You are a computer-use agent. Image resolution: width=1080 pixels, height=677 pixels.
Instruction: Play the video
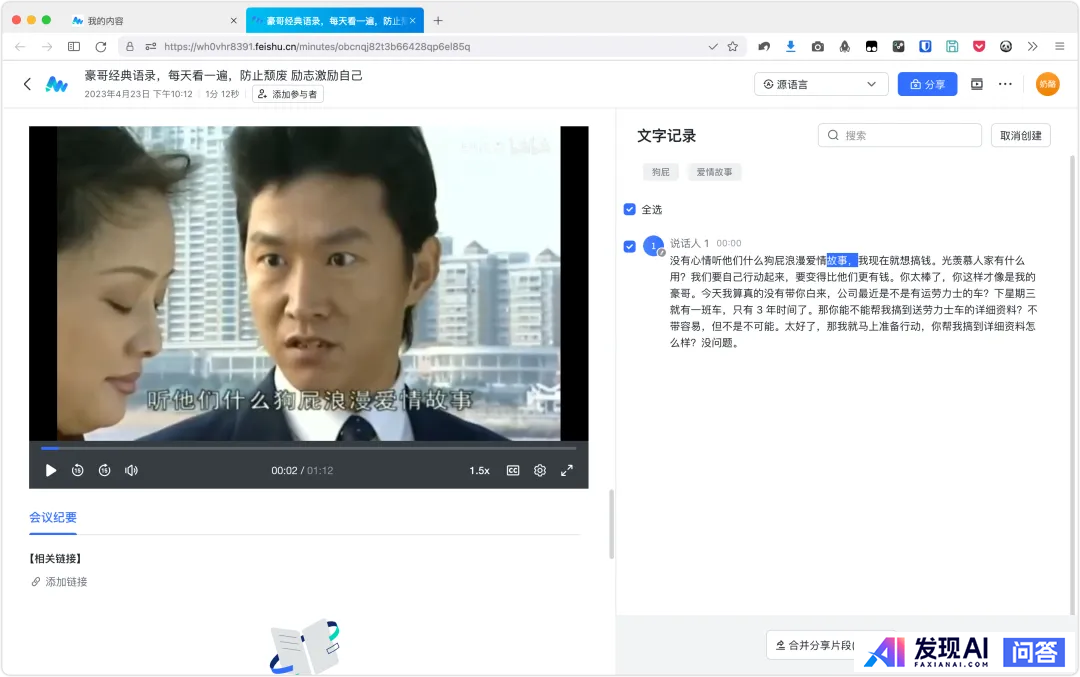click(x=50, y=470)
